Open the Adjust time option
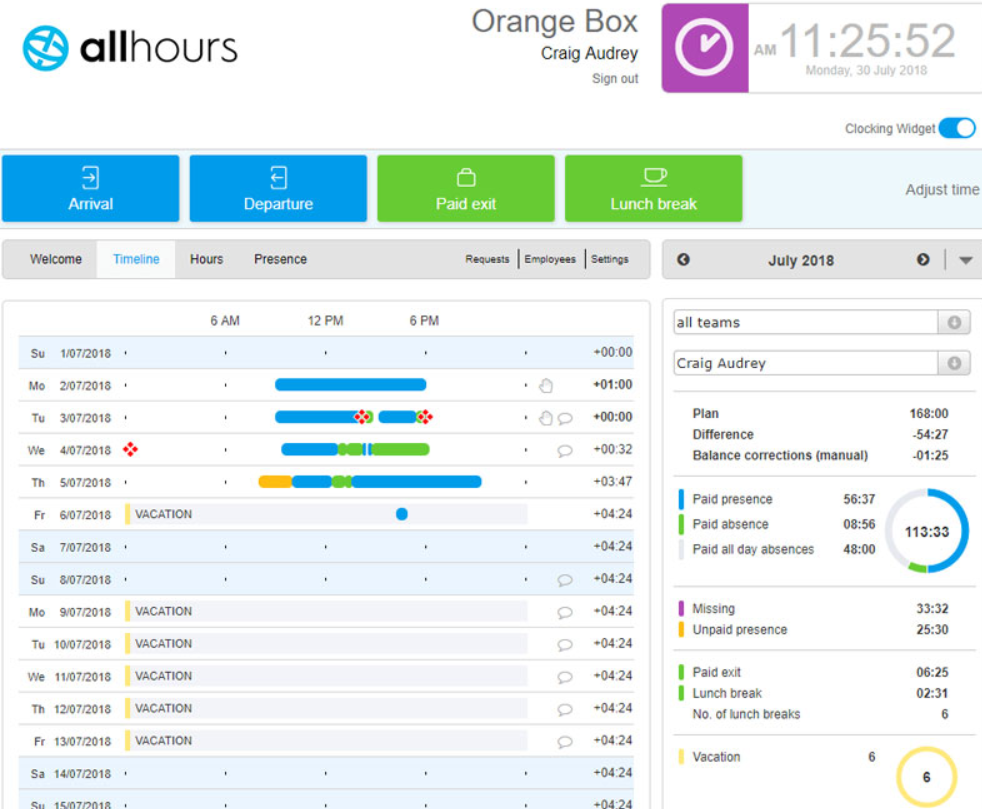 click(x=942, y=190)
